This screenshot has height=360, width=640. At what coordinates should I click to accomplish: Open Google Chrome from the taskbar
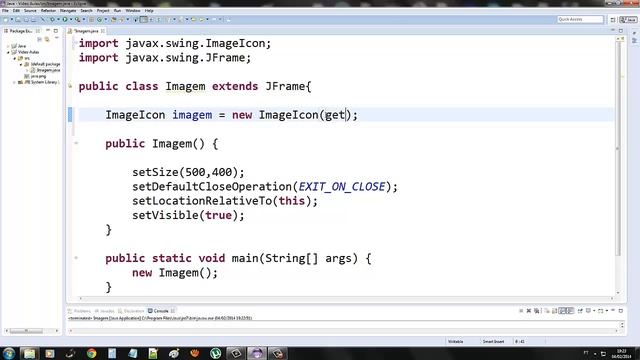point(91,353)
